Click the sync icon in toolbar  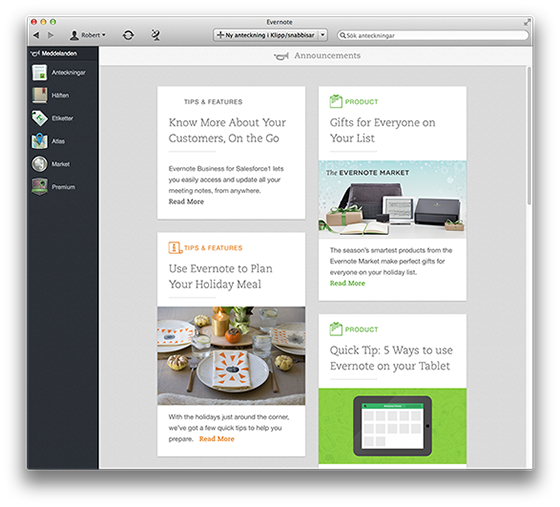(x=128, y=35)
